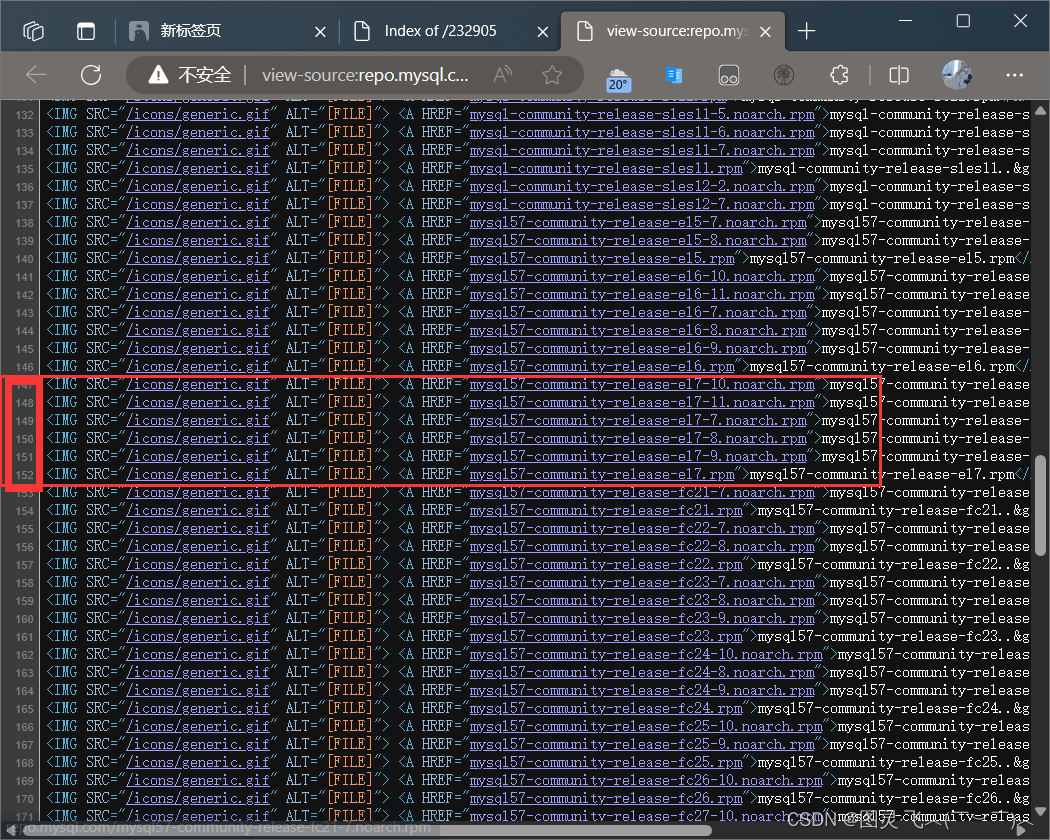Click the horizontal scrollbar thumb
Screen dimensions: 1050x840
point(365,831)
